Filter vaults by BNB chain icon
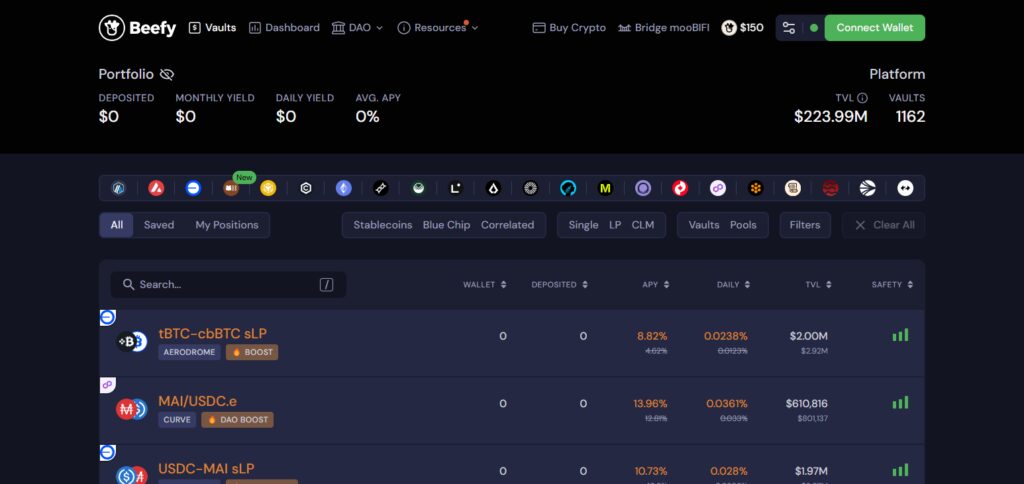The height and width of the screenshot is (484, 1024). [268, 188]
